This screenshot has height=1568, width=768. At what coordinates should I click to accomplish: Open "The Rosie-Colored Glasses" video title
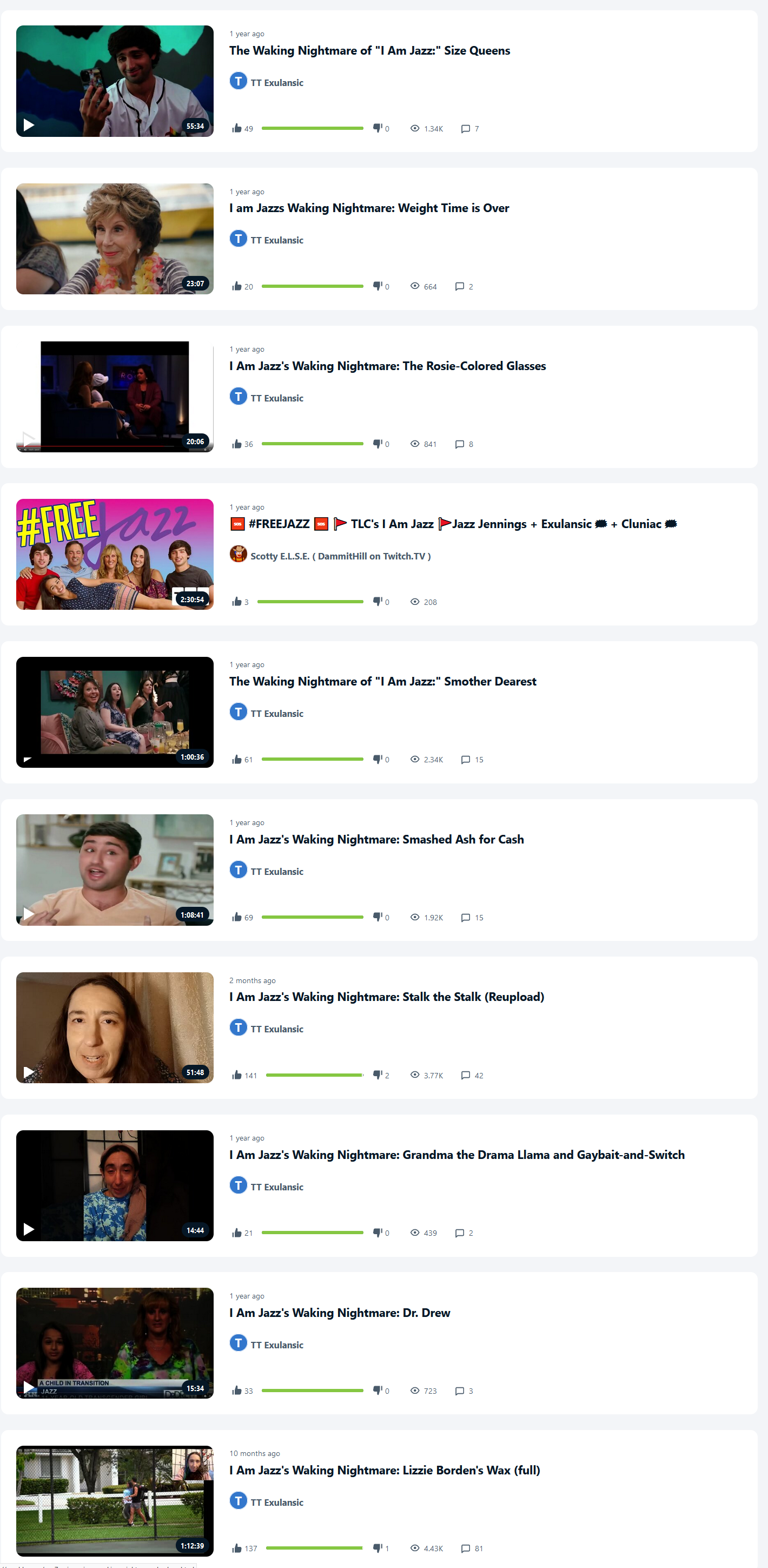(x=388, y=366)
